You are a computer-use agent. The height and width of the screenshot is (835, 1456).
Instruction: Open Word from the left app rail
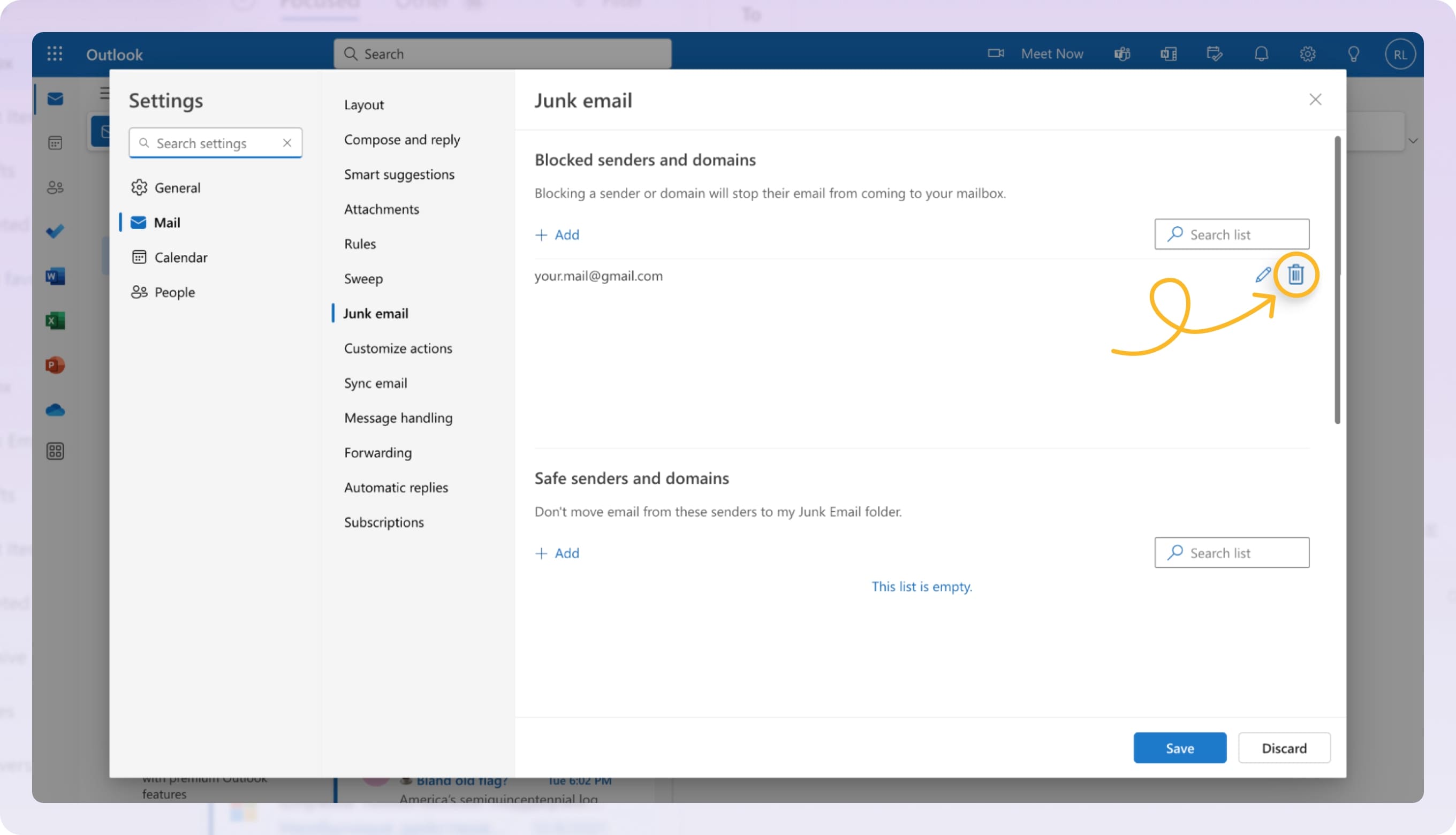coord(55,276)
